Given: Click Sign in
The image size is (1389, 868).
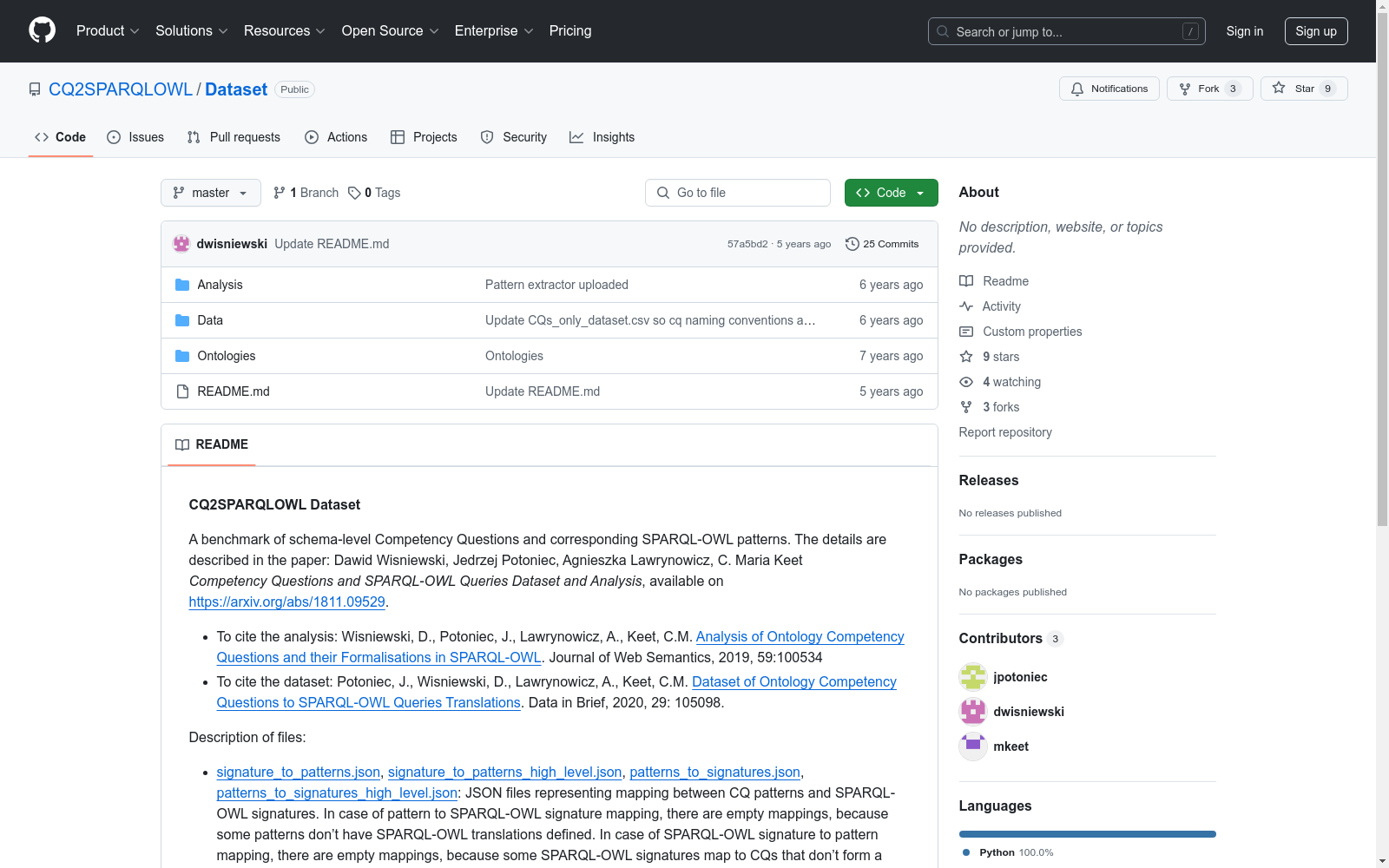Looking at the screenshot, I should 1245,31.
